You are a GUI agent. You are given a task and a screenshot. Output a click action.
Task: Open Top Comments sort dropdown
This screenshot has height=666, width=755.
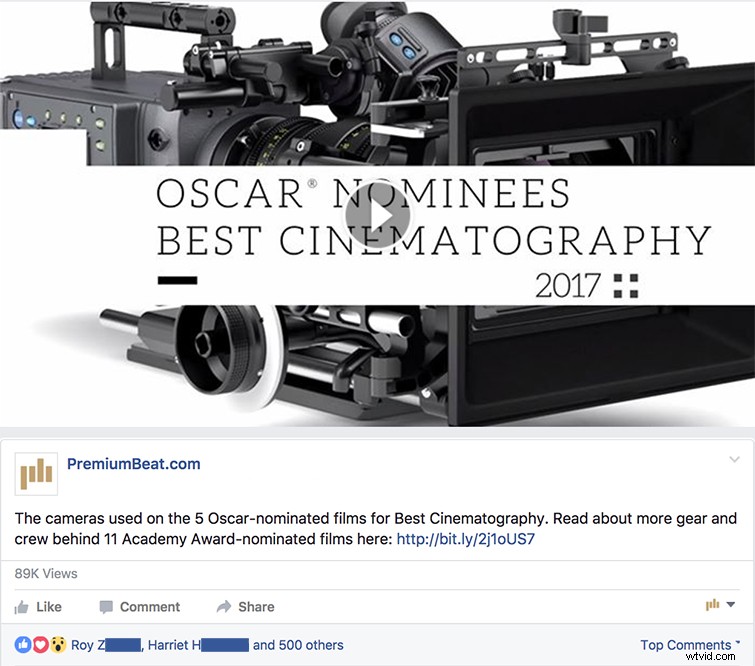(x=690, y=645)
